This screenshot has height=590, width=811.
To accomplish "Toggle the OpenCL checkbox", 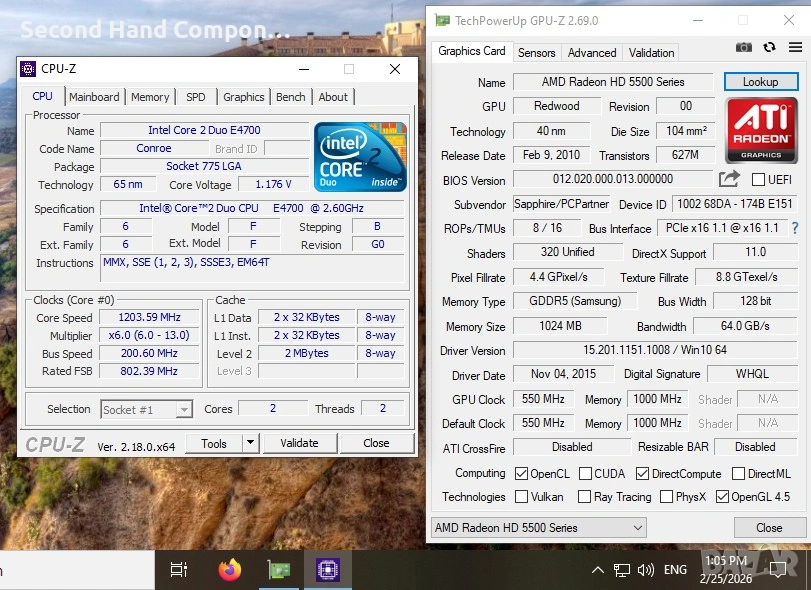I will (x=521, y=474).
